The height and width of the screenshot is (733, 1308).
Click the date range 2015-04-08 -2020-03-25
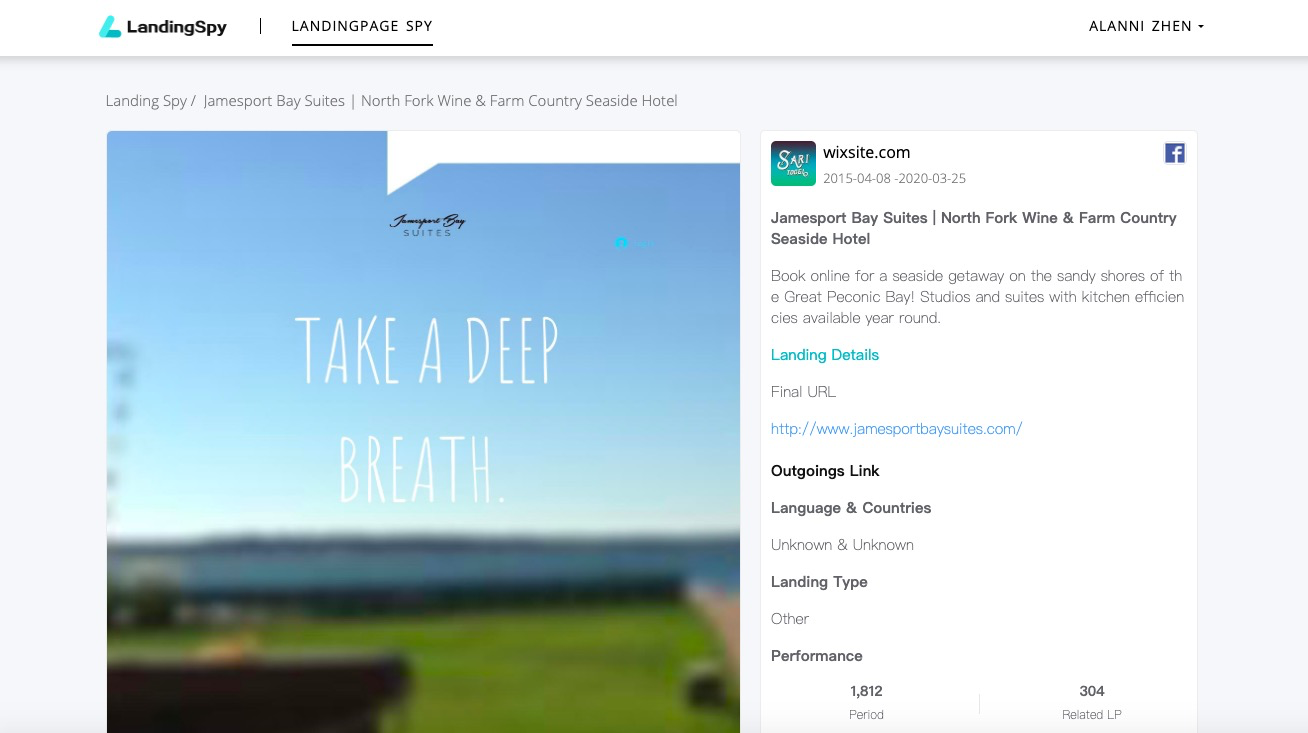(x=894, y=179)
